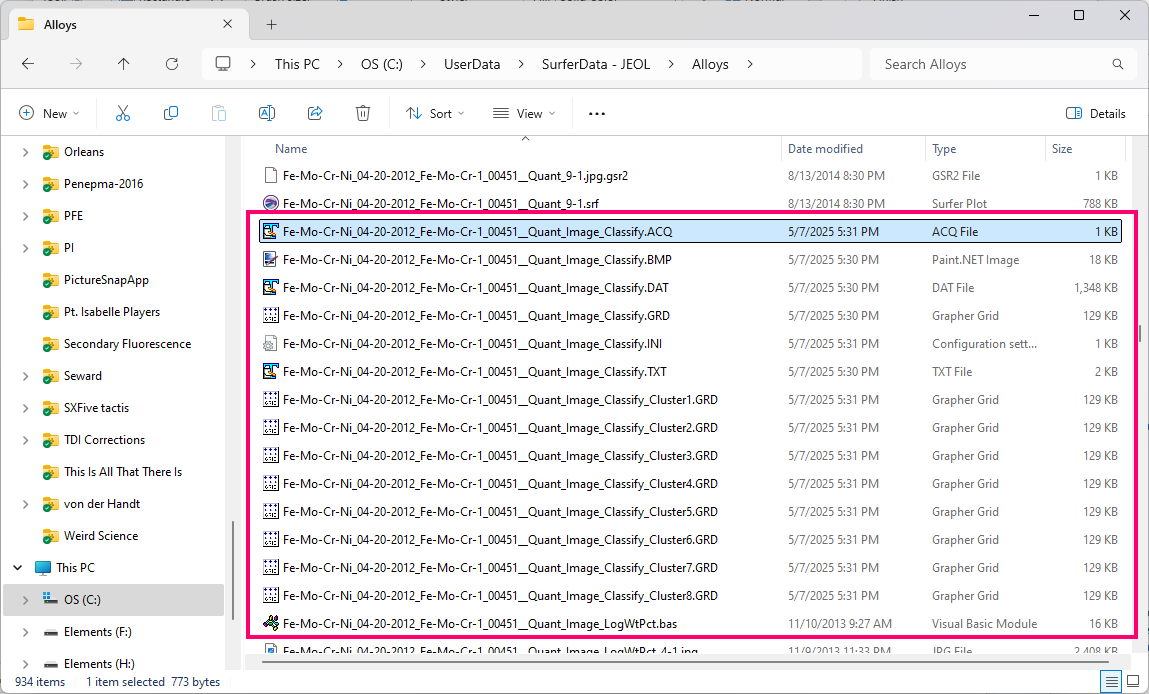Click the Delete trash can icon

pyautogui.click(x=363, y=114)
